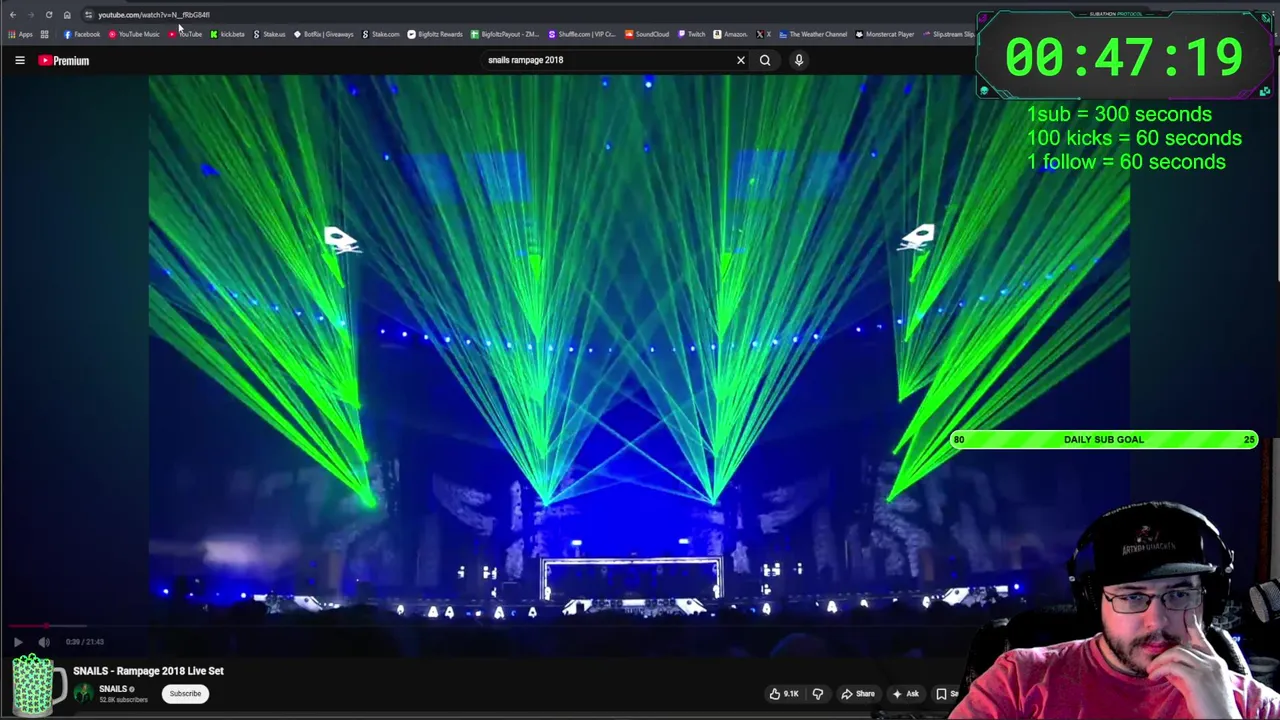1280x720 pixels.
Task: Open the Monstercat Player bookmark
Action: (x=885, y=35)
